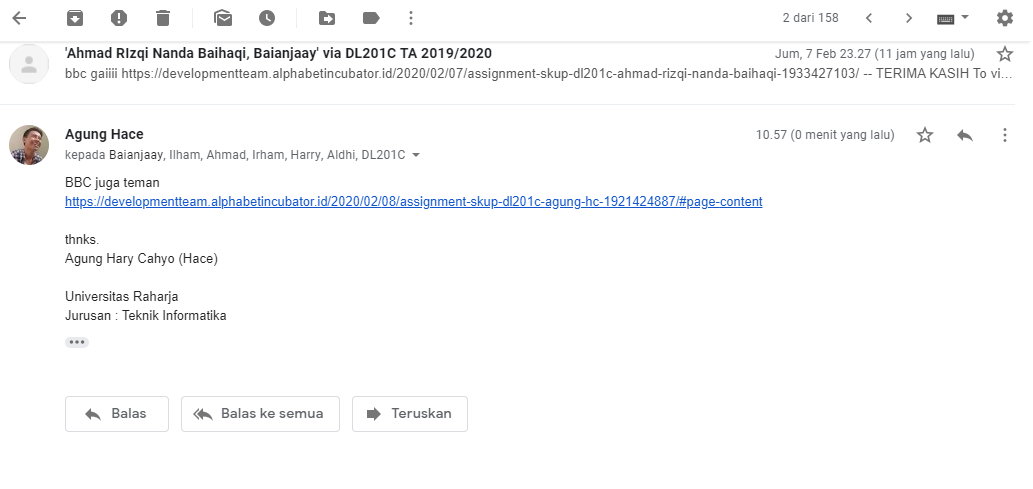
Task: Click the '2 dari 158' counter
Action: coord(810,18)
